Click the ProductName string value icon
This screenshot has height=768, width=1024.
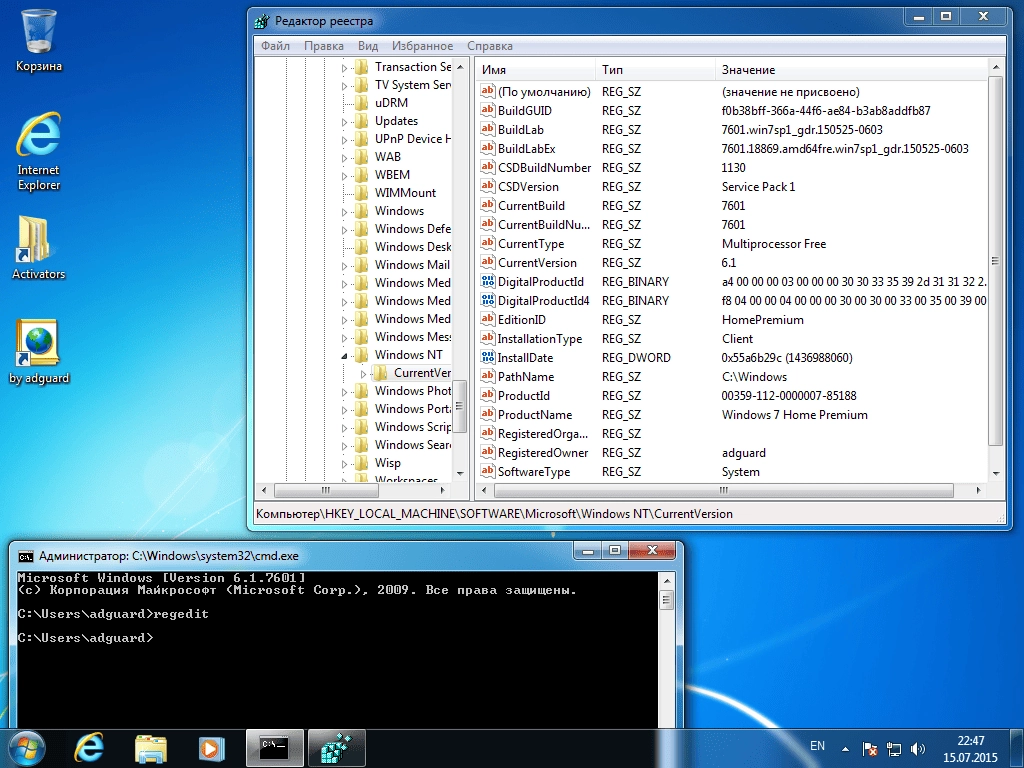pos(488,413)
